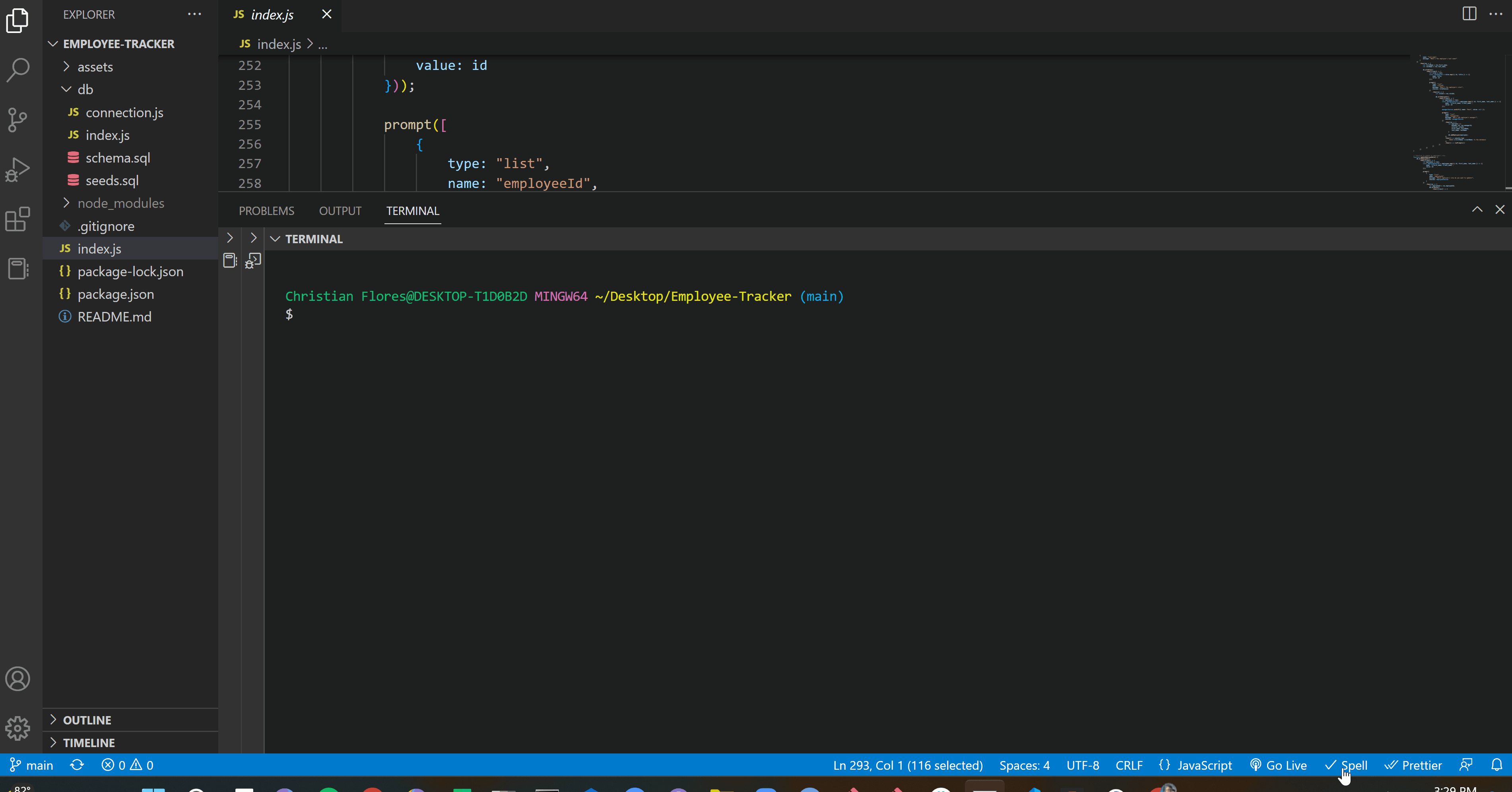Click the Ln 293, Col 1 position indicator

coord(908,765)
